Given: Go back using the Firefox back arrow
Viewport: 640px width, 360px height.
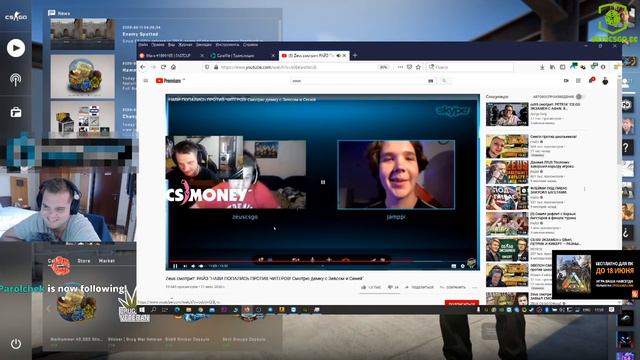Looking at the screenshot, I should click(143, 67).
